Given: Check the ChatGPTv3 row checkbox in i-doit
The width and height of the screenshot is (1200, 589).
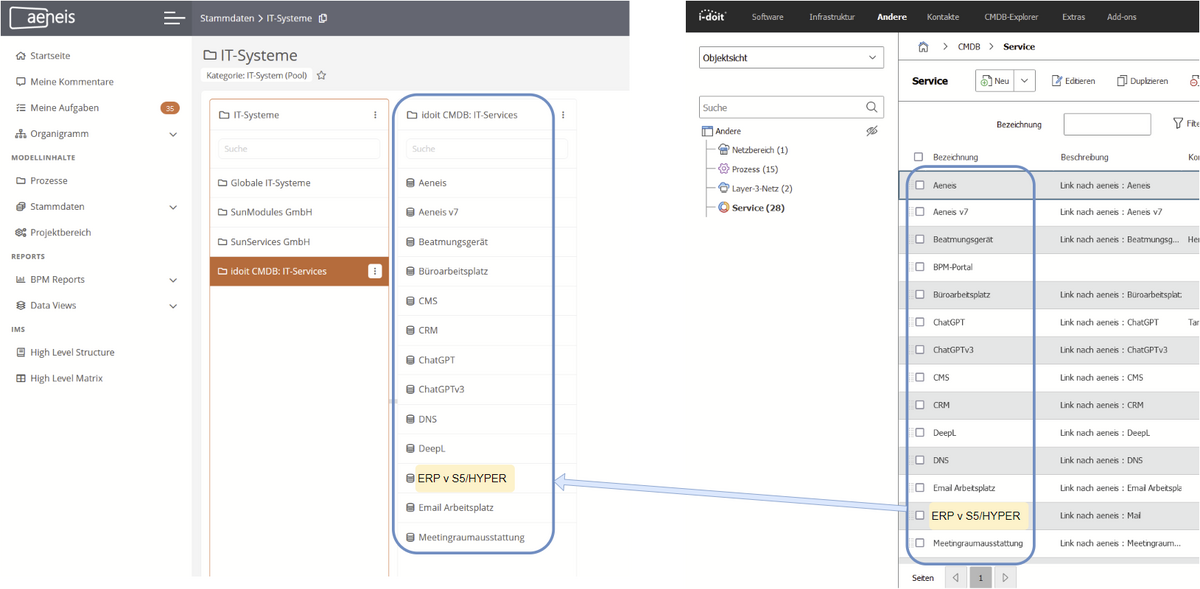Looking at the screenshot, I should pos(919,350).
